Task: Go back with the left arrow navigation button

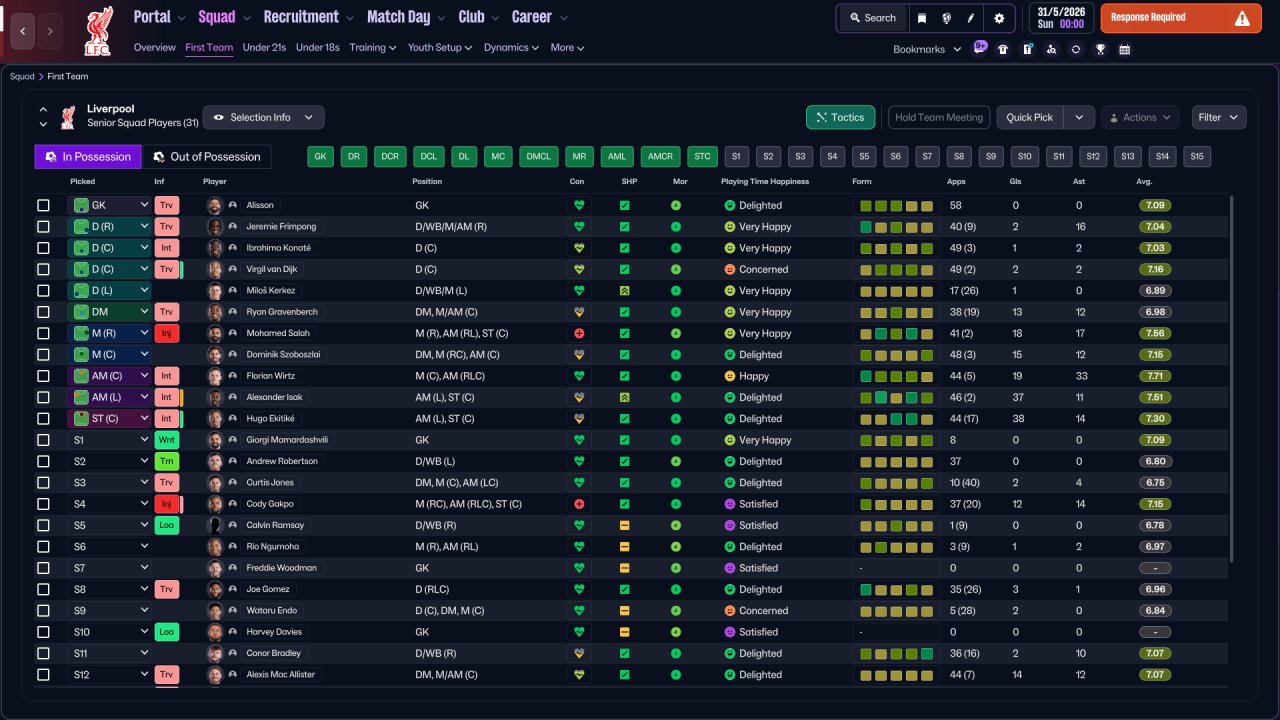Action: (25, 31)
